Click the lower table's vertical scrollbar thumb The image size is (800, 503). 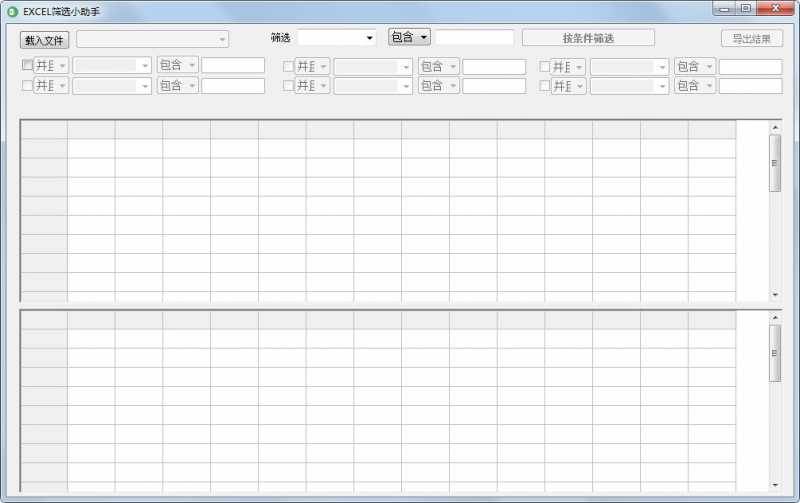[x=775, y=352]
